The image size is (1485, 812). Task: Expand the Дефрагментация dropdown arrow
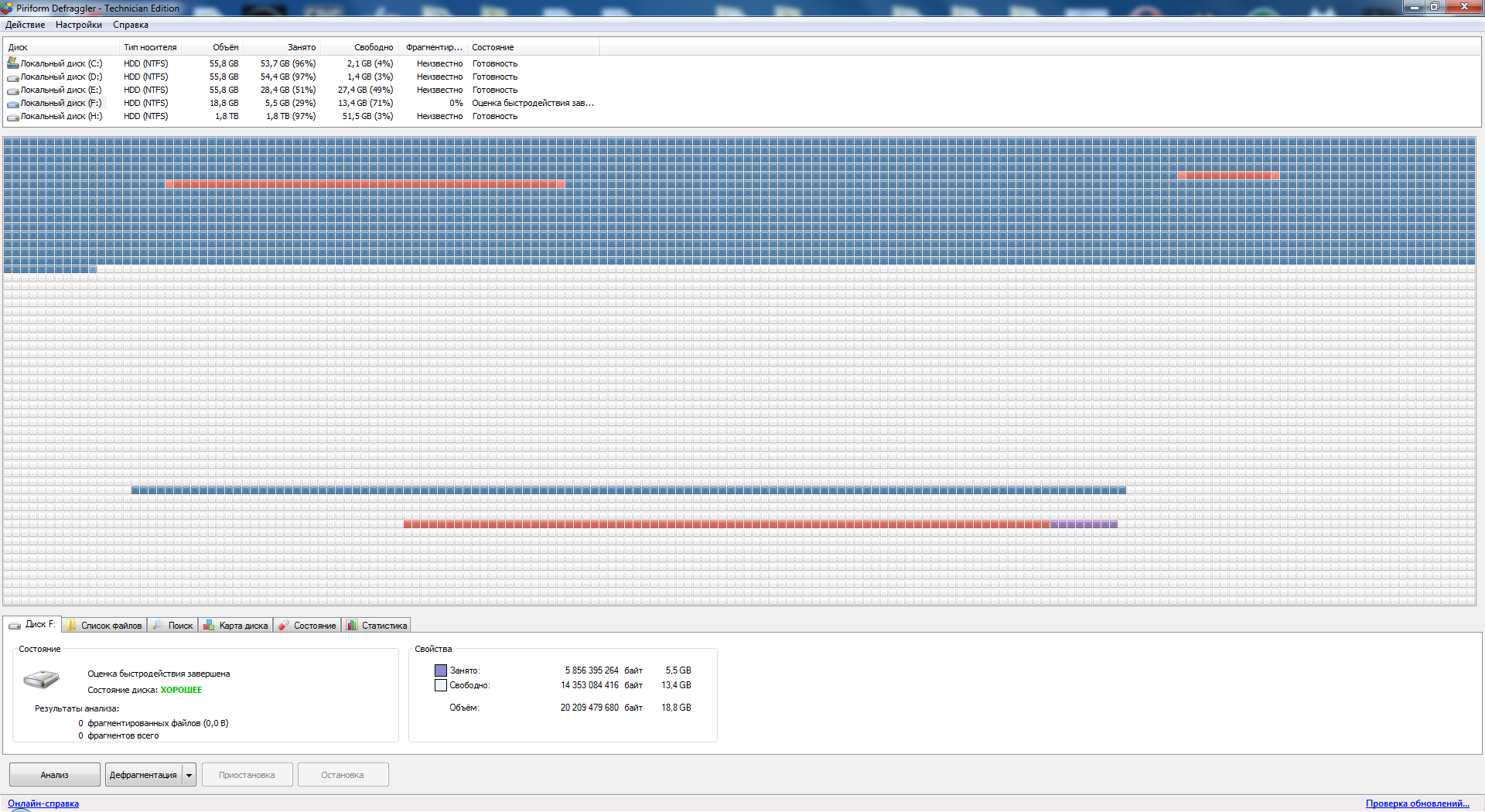click(189, 775)
